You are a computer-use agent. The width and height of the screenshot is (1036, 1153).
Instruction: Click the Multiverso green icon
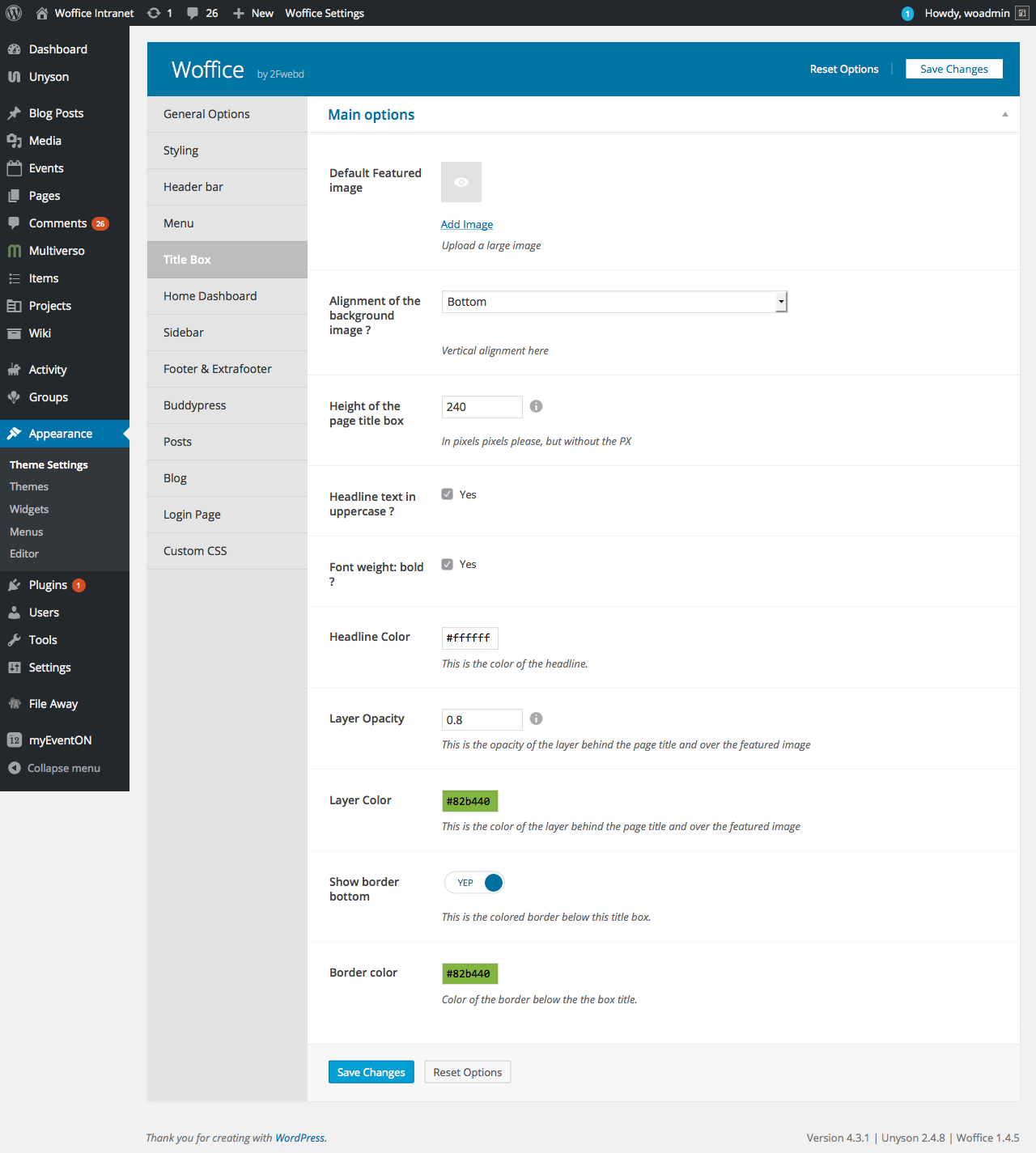click(15, 251)
